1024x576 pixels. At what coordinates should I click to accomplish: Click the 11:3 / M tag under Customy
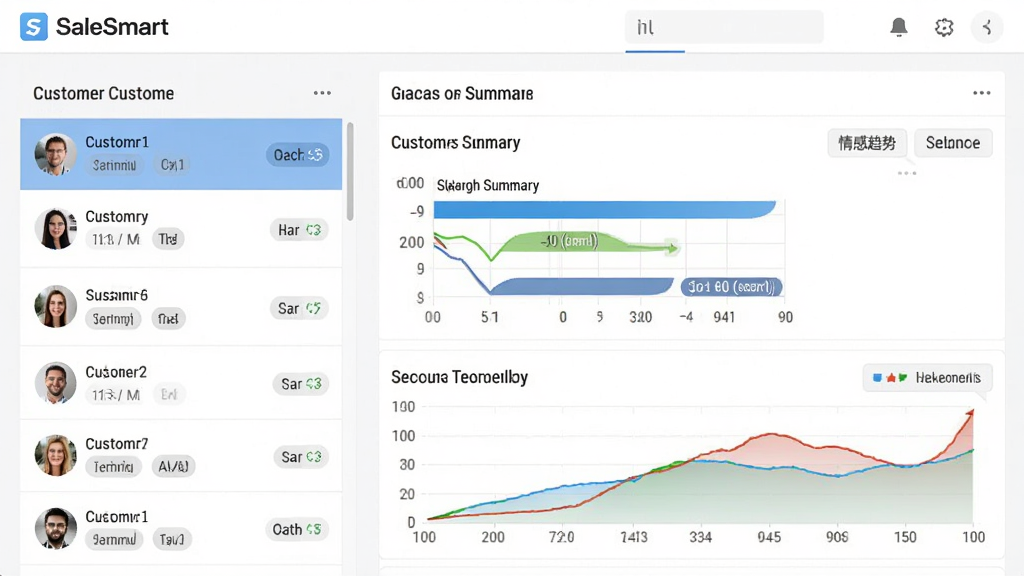click(x=116, y=240)
